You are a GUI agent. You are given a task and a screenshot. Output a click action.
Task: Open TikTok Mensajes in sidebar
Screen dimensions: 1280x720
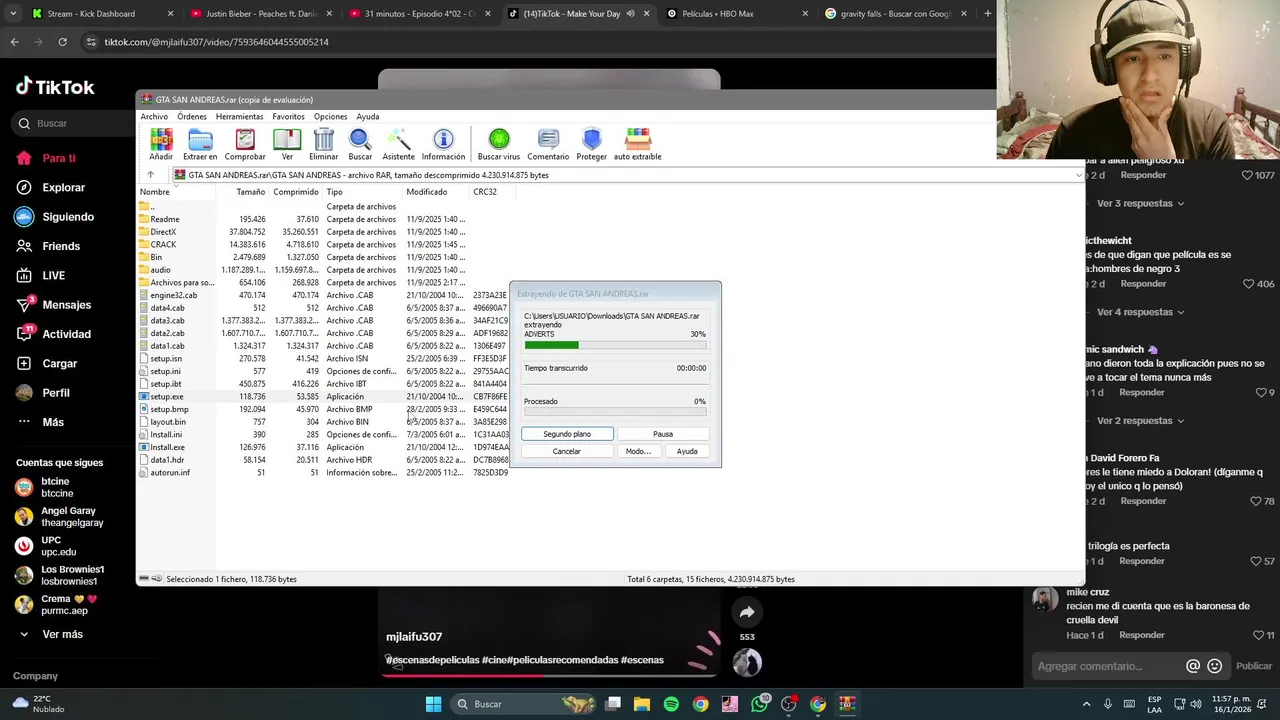point(53,304)
